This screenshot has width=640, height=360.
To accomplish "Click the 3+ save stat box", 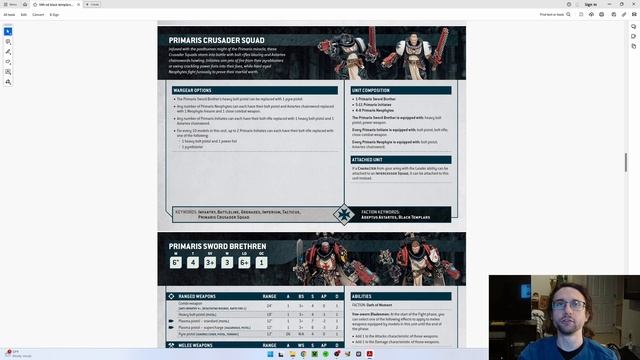I will [x=210, y=262].
